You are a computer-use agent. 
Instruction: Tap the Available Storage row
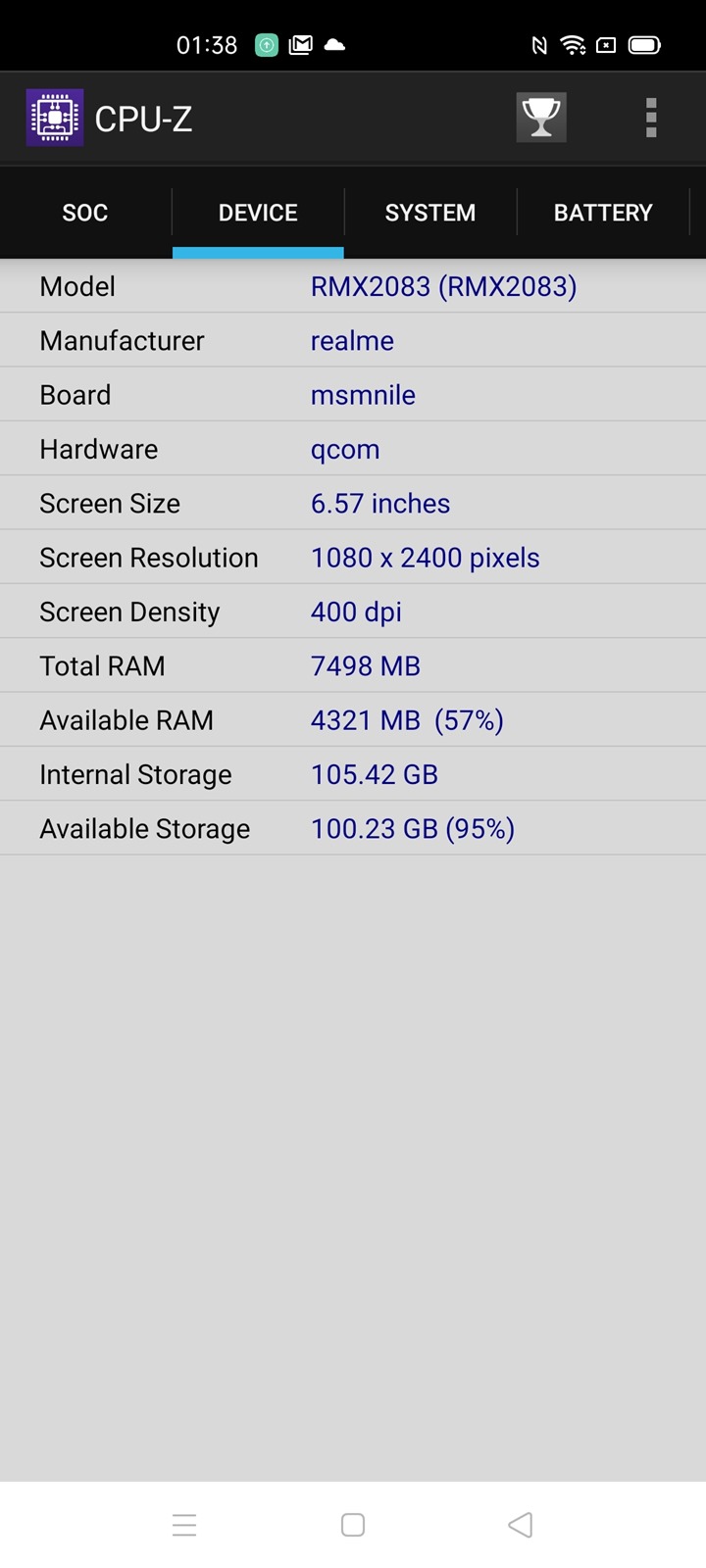[x=353, y=829]
